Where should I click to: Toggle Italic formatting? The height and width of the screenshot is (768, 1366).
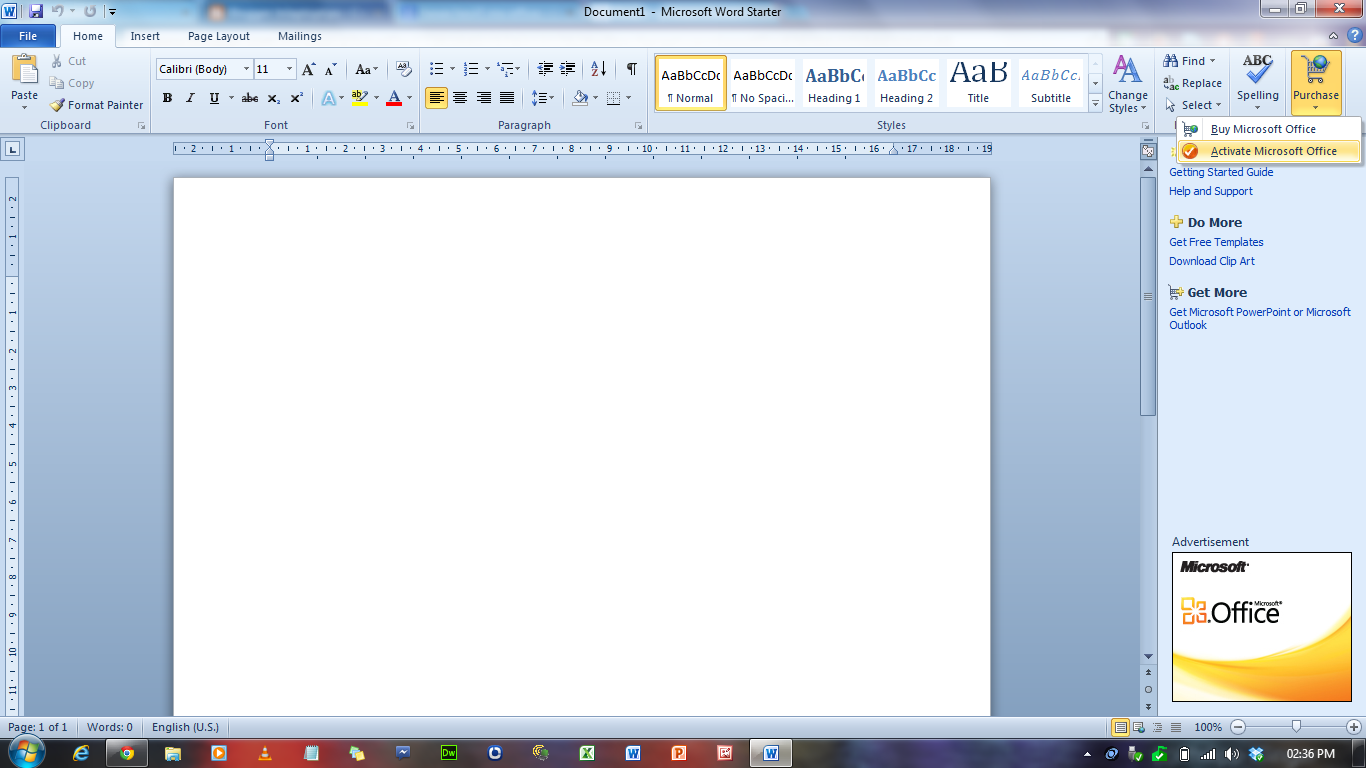click(x=190, y=98)
